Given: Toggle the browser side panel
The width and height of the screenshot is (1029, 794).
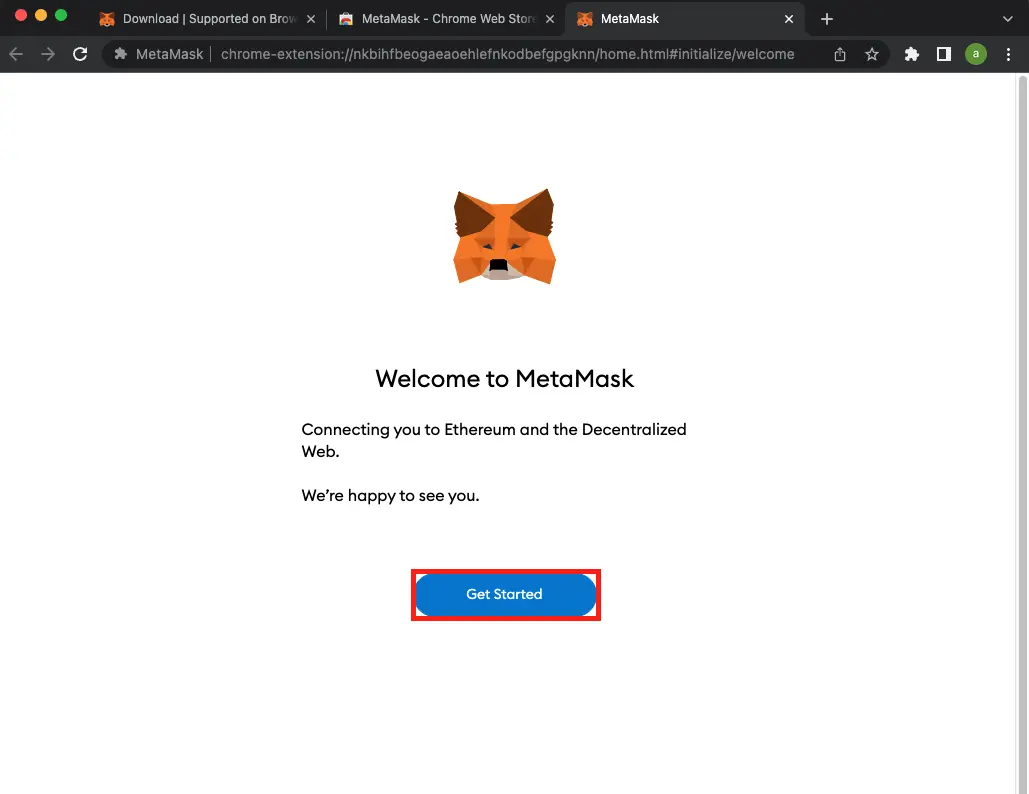Looking at the screenshot, I should (944, 54).
